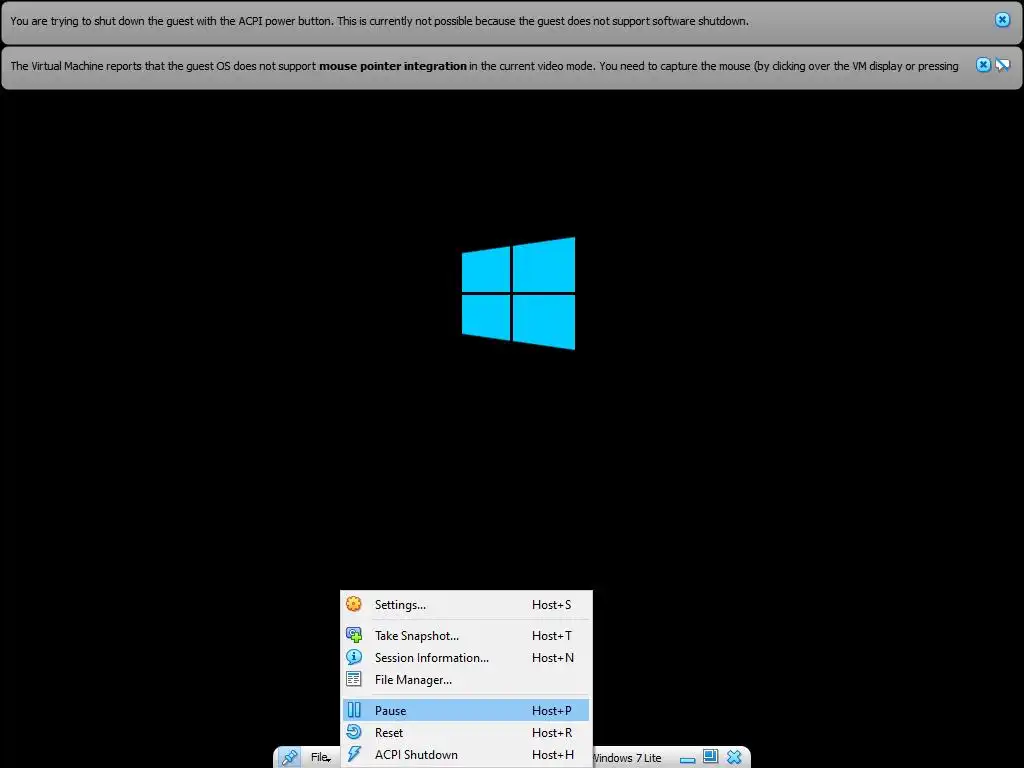This screenshot has height=768, width=1024.
Task: Choose ACPI Shutdown entry
Action: pyautogui.click(x=466, y=755)
